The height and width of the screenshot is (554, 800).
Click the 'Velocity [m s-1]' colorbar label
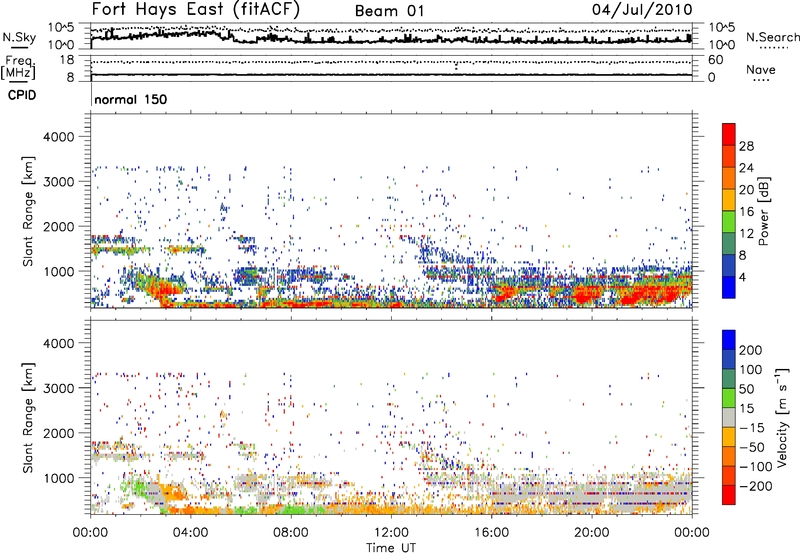click(782, 417)
